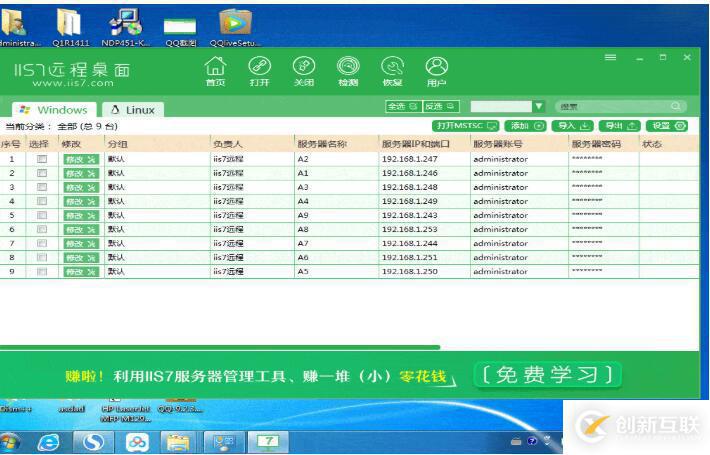Click the 免费学习 banner button
The width and height of the screenshot is (710, 455).
click(547, 375)
